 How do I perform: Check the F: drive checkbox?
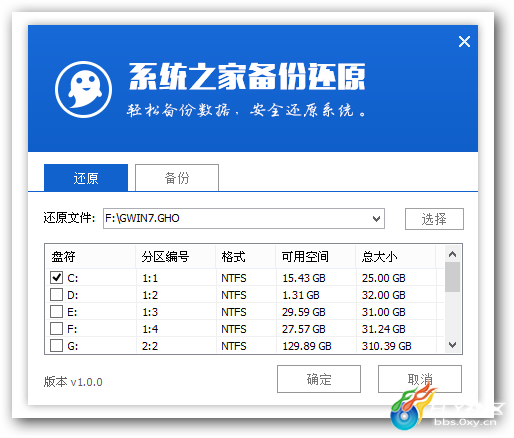coord(56,329)
